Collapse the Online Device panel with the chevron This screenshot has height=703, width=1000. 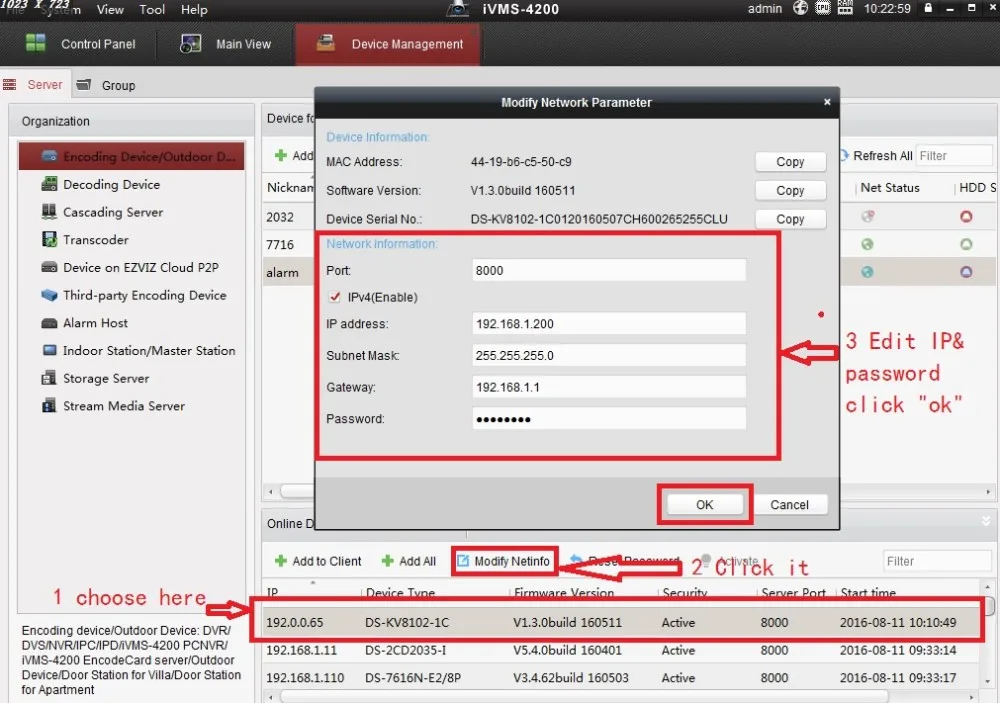[x=986, y=522]
